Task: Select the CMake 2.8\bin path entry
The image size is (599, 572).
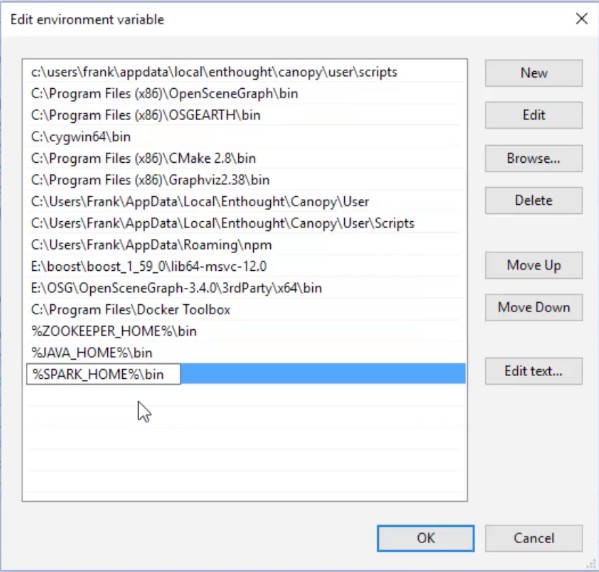Action: tap(244, 158)
